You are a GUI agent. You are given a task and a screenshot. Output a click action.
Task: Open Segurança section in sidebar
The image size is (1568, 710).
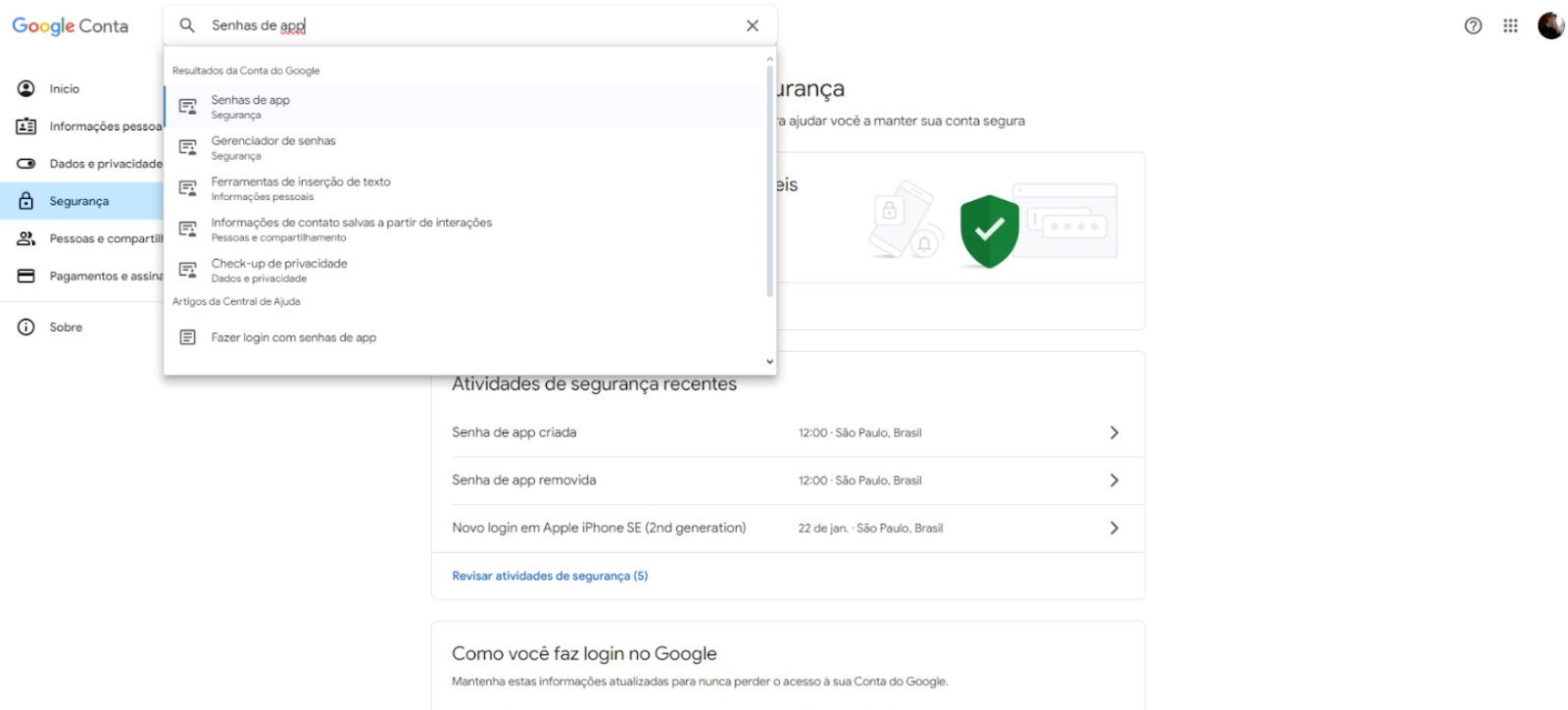(79, 201)
